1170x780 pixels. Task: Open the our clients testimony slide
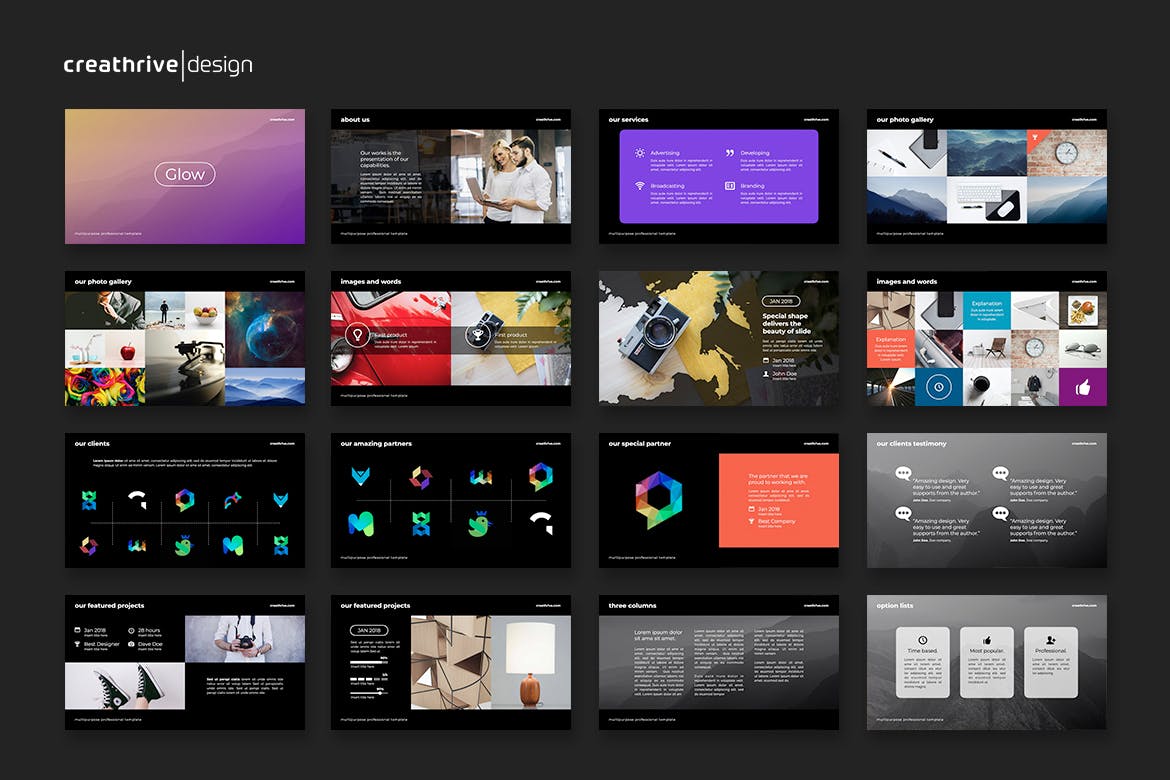tap(987, 500)
